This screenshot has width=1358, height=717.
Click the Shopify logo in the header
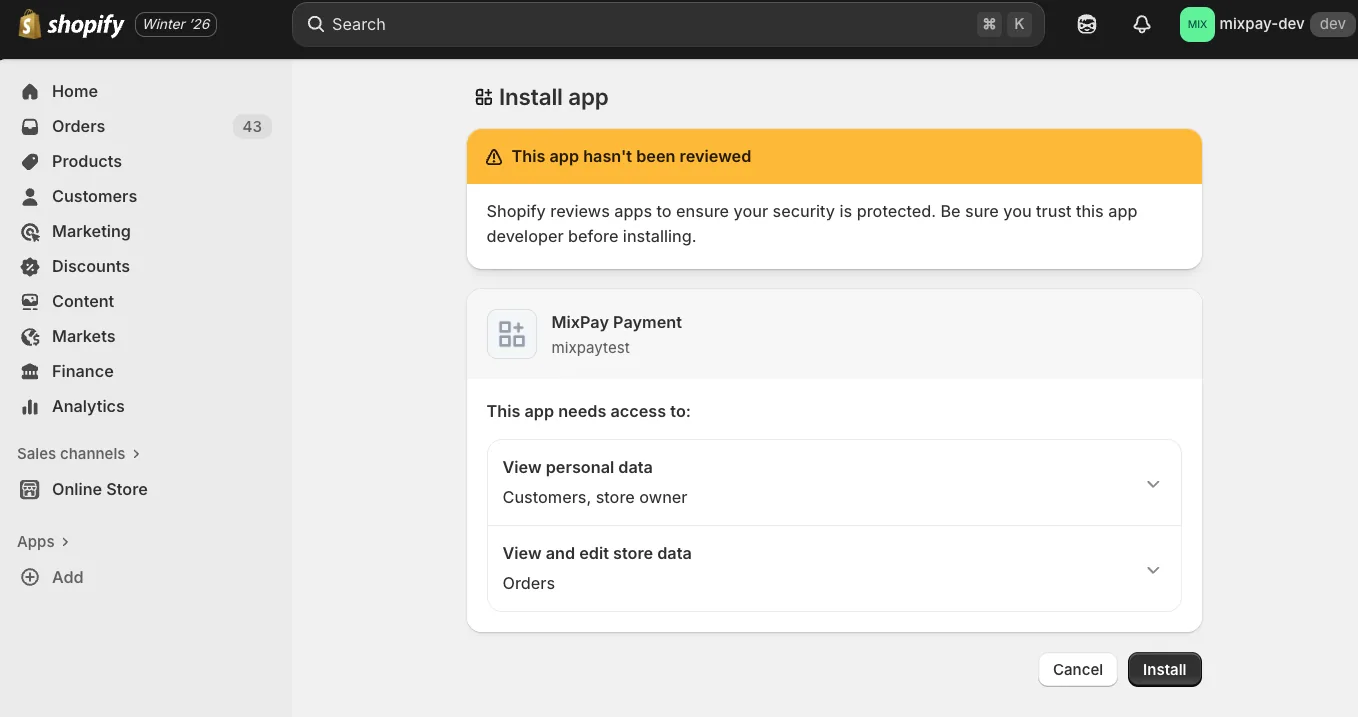tap(71, 24)
